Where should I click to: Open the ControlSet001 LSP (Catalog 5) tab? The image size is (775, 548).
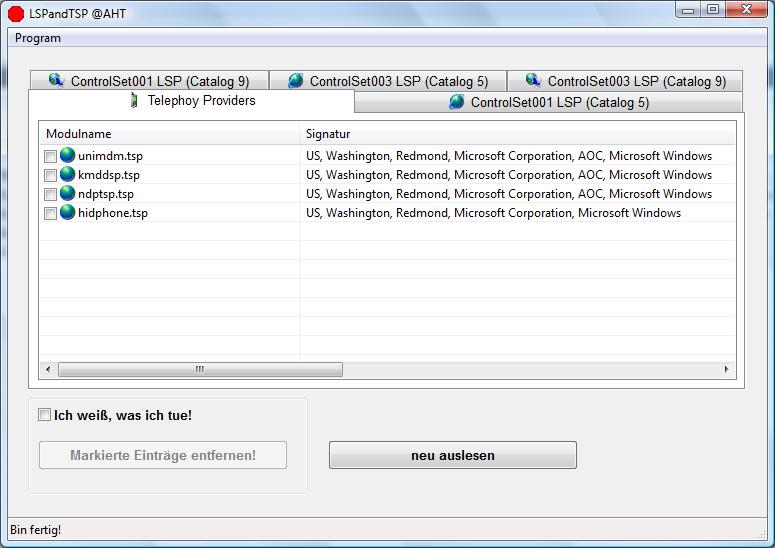click(x=549, y=102)
